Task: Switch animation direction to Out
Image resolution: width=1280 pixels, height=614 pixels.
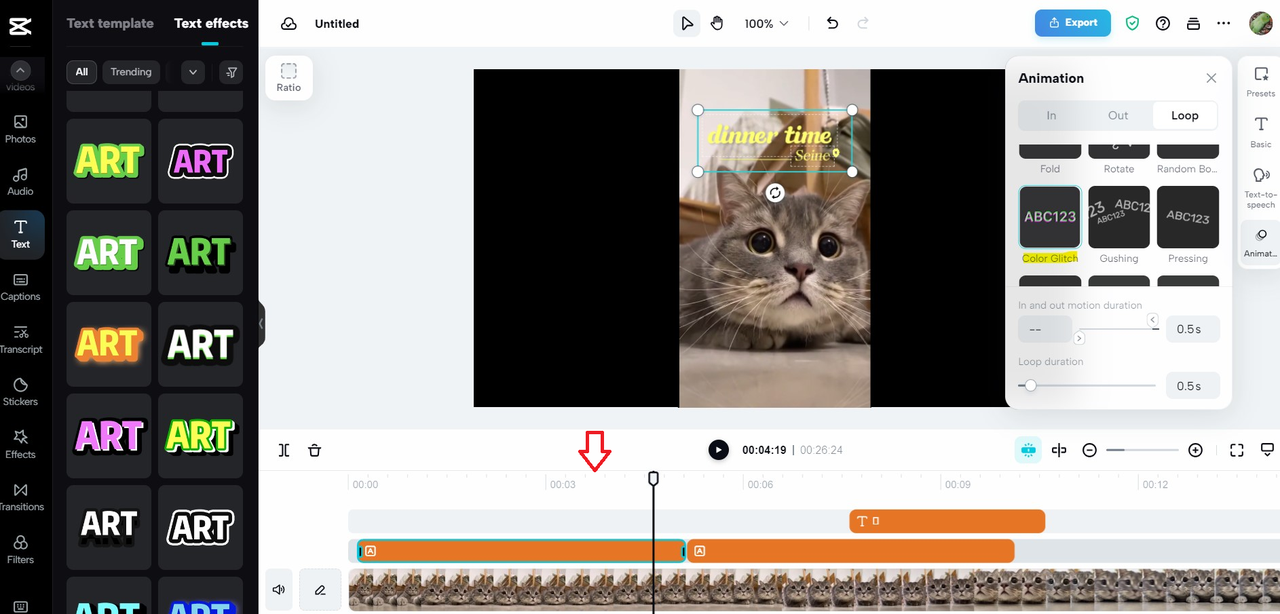Action: click(x=1117, y=115)
